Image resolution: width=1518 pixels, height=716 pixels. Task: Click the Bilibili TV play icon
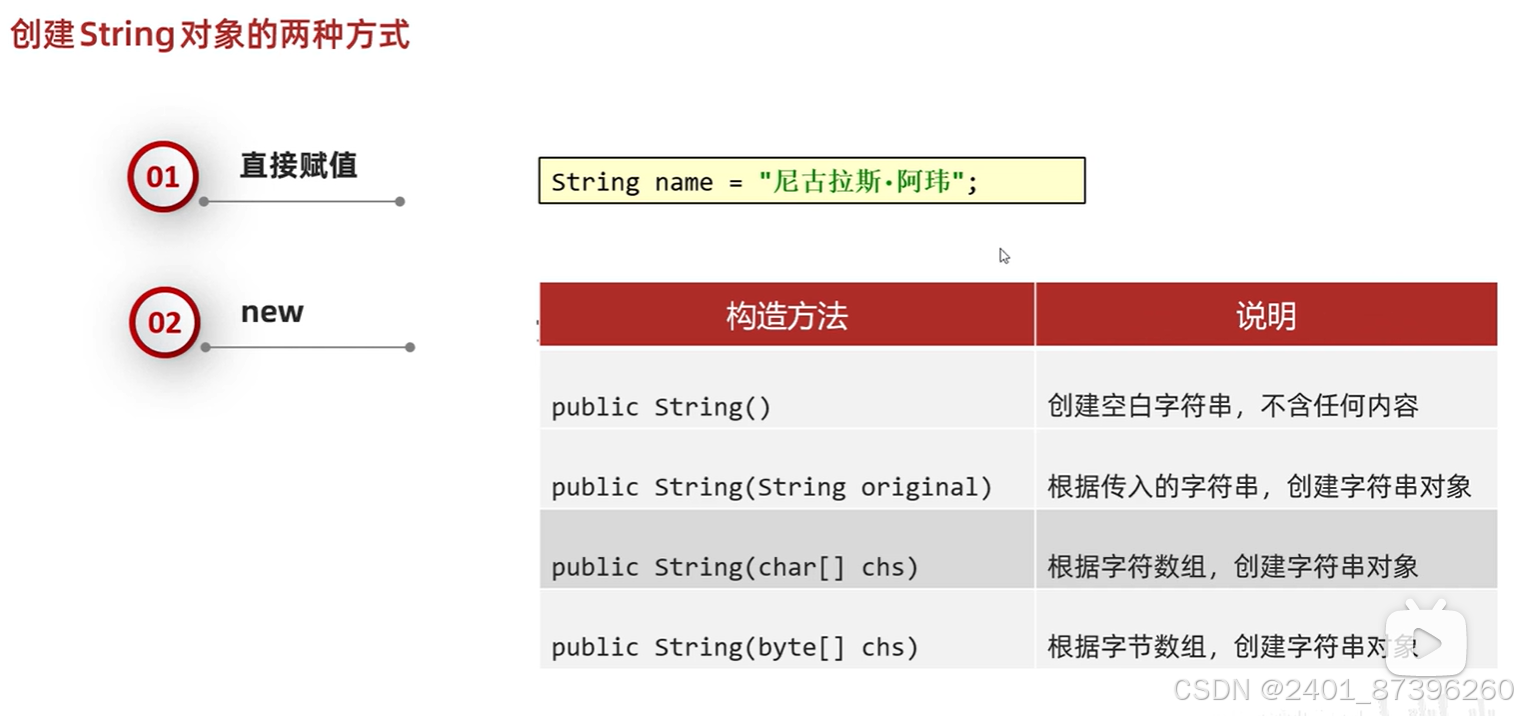[1425, 639]
